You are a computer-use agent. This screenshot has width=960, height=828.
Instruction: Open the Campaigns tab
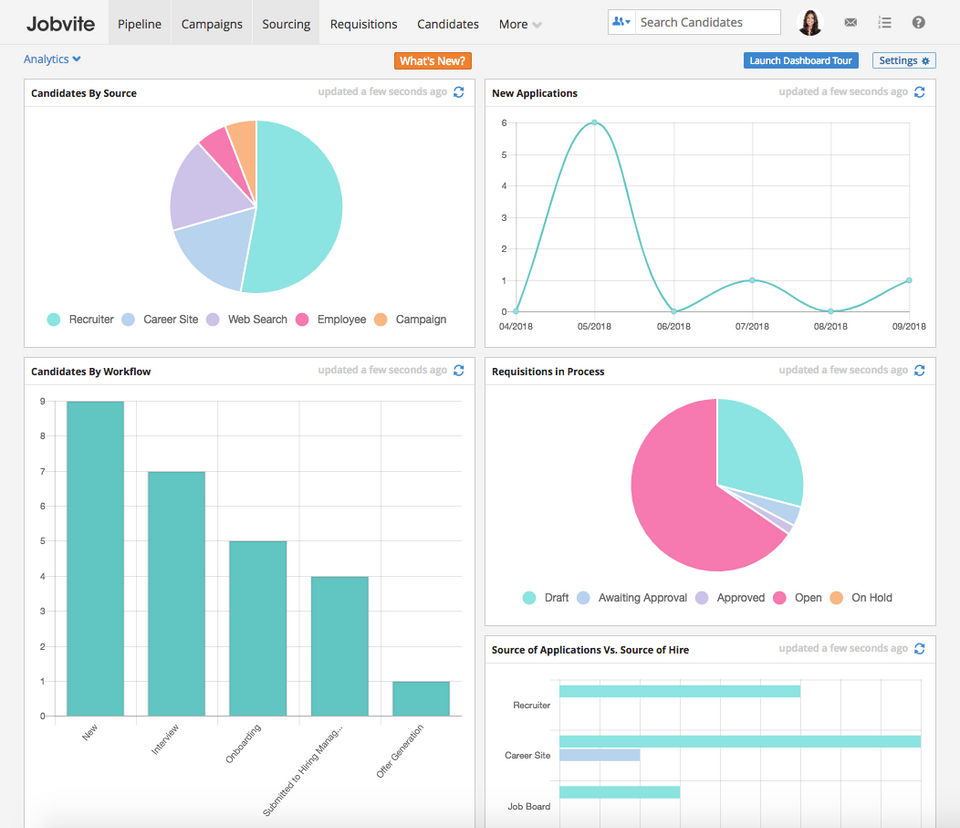pos(212,24)
